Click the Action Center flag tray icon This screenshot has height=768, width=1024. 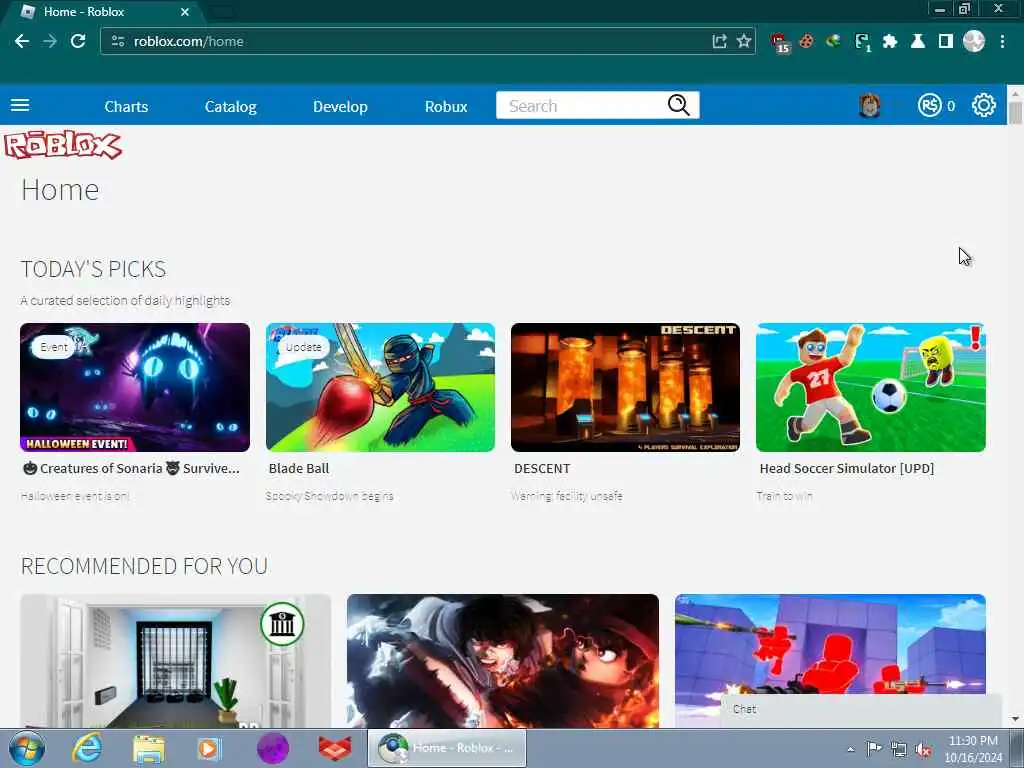[x=874, y=749]
